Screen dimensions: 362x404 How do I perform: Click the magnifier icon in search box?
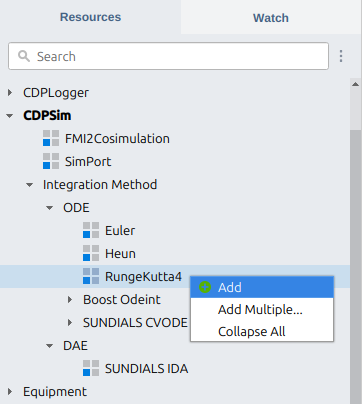tap(24, 56)
